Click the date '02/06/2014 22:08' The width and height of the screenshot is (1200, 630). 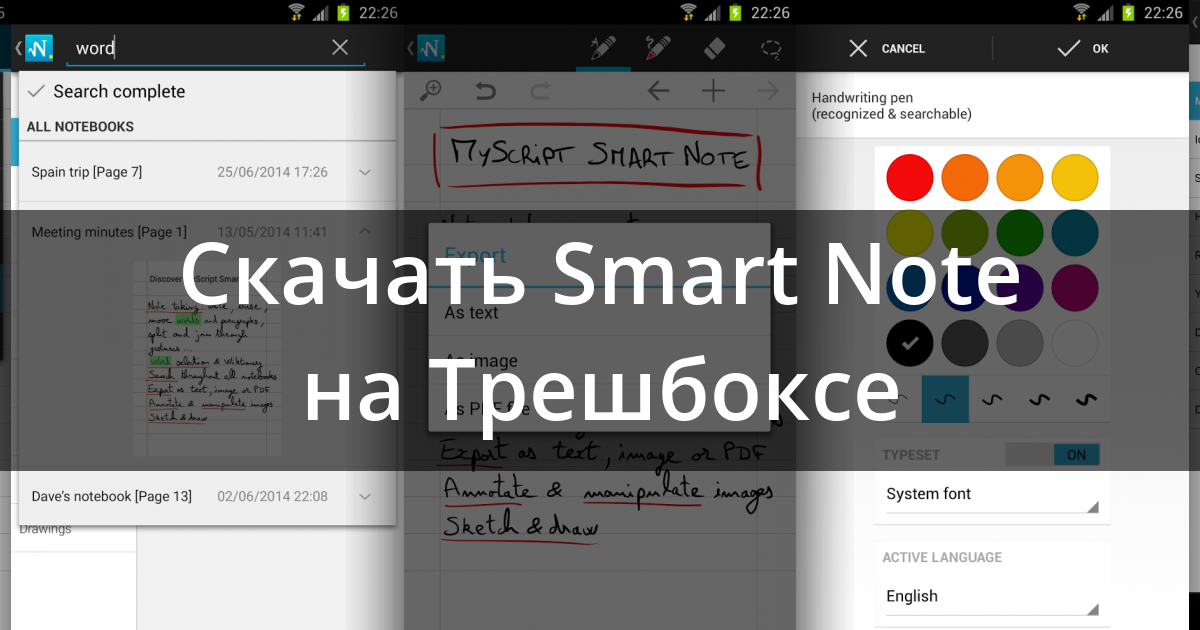click(x=272, y=496)
